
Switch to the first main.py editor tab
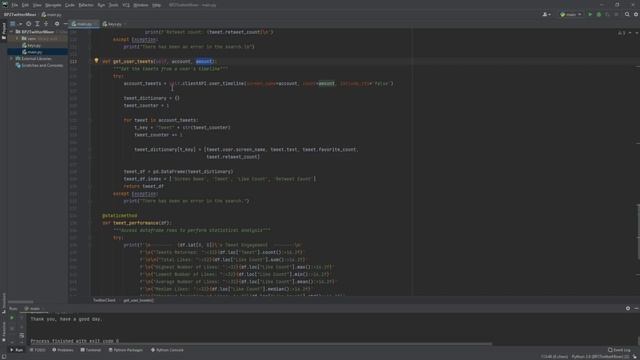click(84, 24)
